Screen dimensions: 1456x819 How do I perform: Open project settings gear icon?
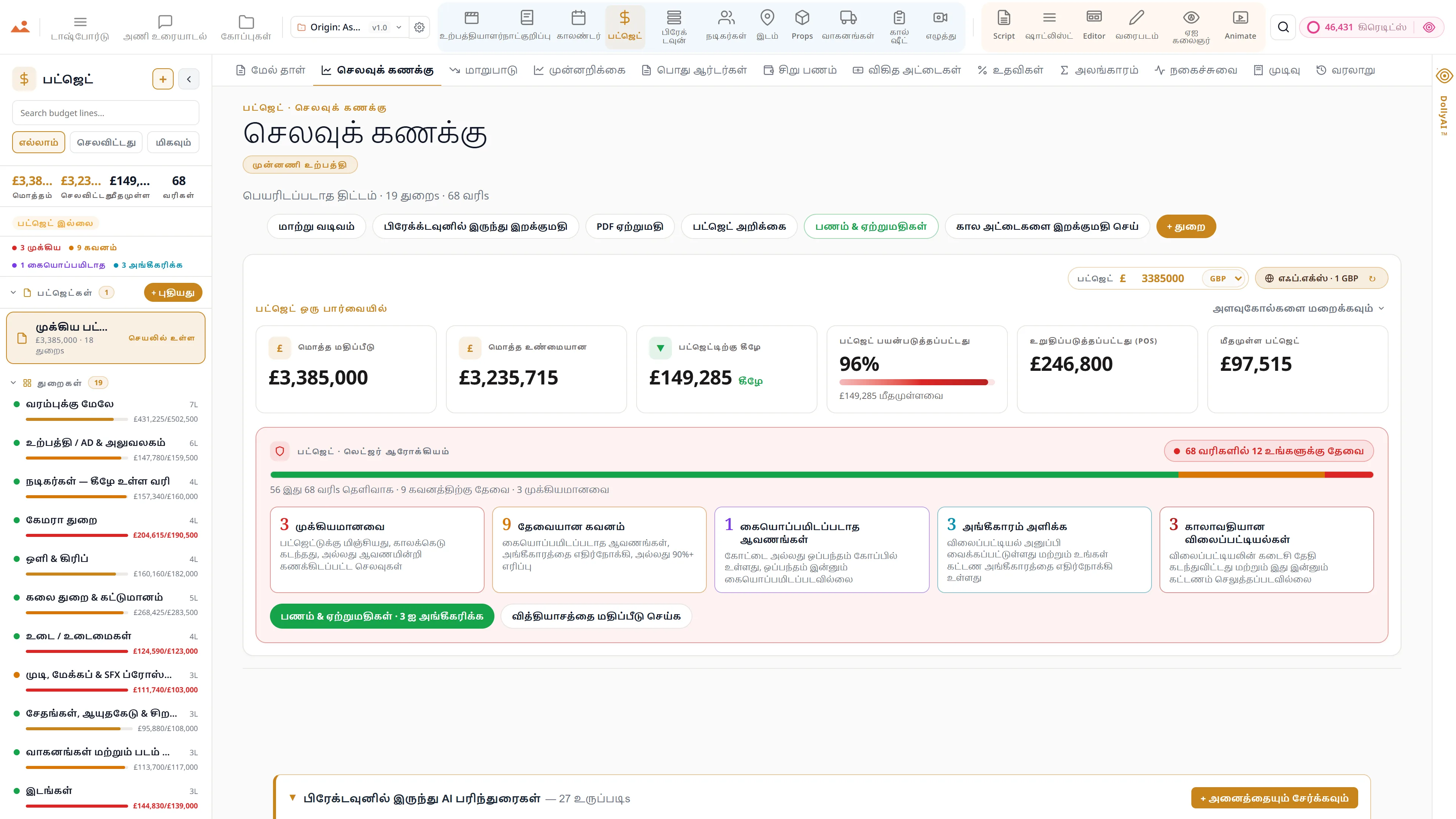[419, 27]
